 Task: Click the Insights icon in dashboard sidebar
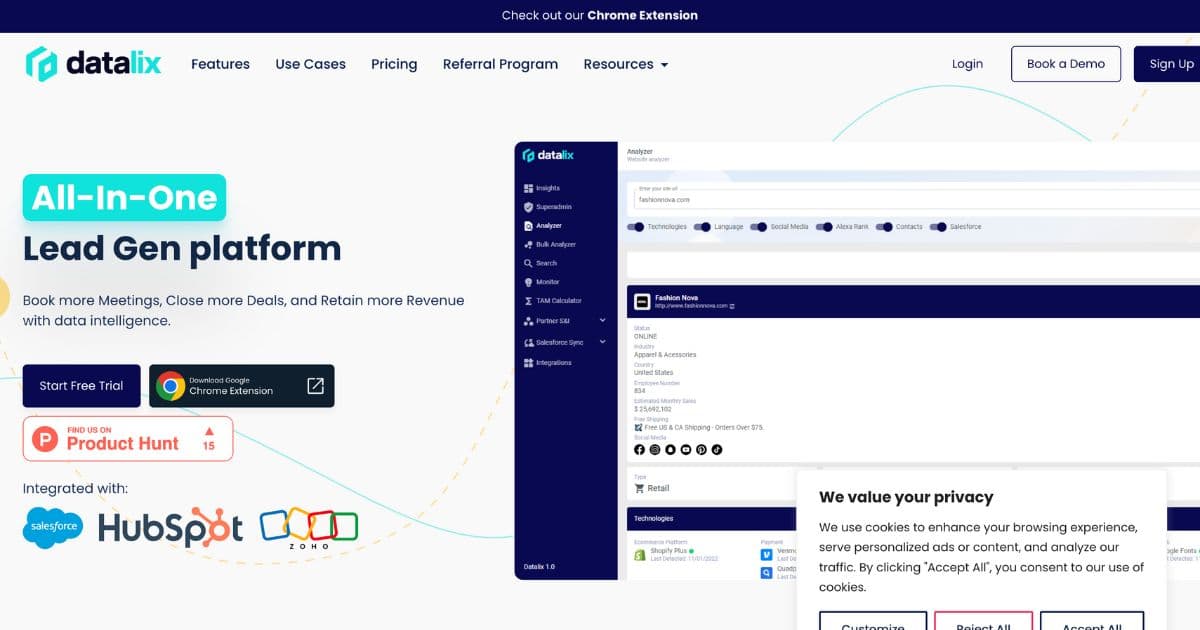click(529, 188)
